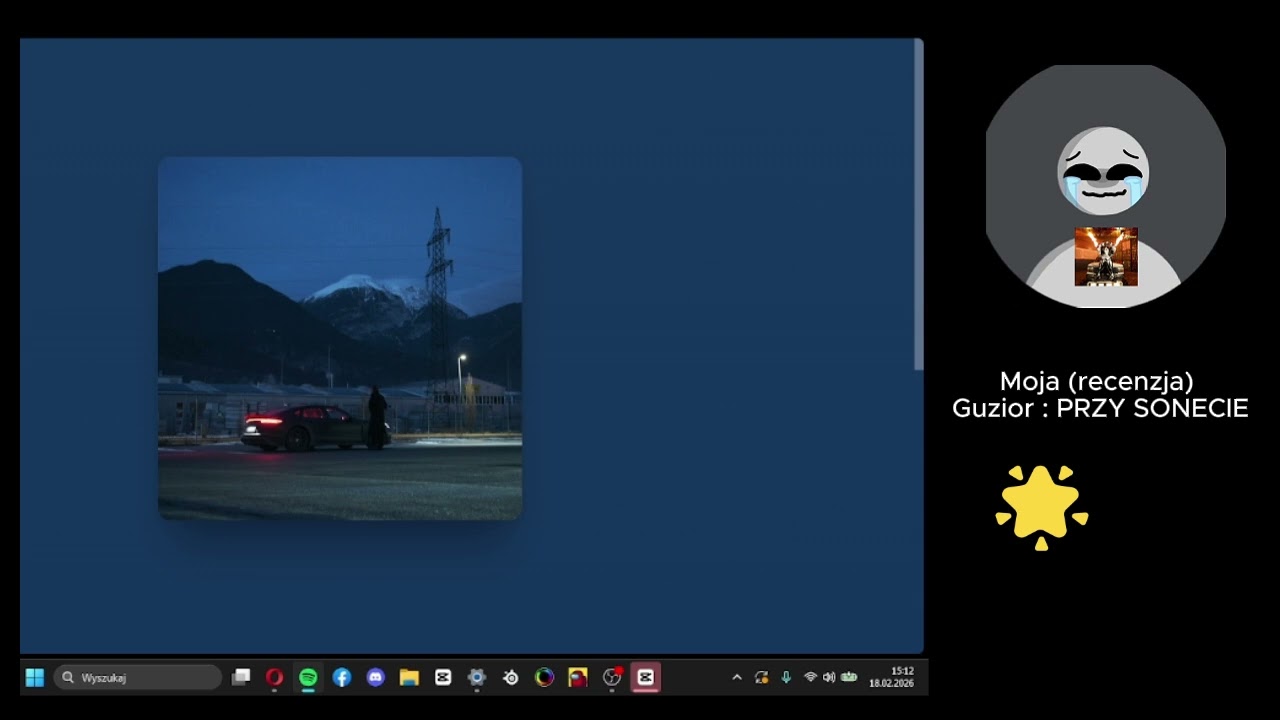Image resolution: width=1280 pixels, height=720 pixels.
Task: Click the 'Guzior : PRZY SONECIE' title
Action: 1100,408
